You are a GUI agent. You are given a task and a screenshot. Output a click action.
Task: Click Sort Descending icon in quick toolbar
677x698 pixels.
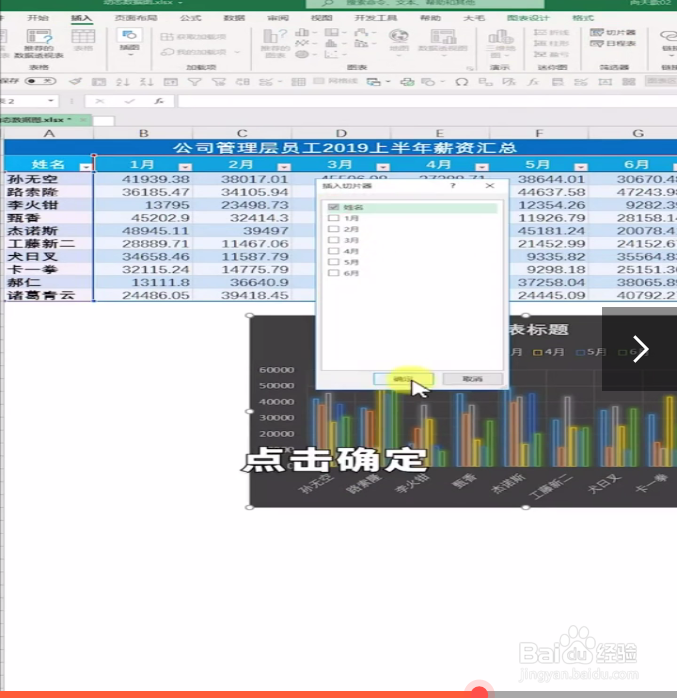point(146,81)
